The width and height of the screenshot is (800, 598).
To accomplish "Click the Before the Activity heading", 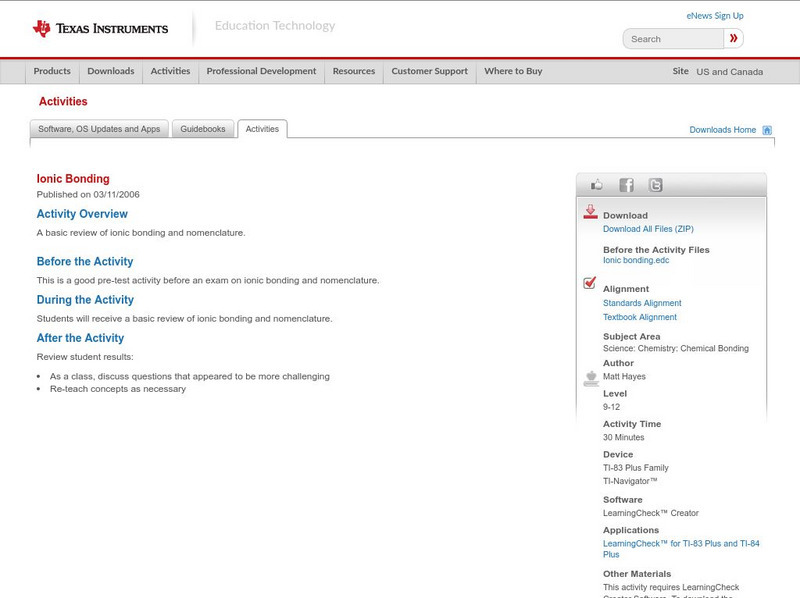I will [85, 261].
